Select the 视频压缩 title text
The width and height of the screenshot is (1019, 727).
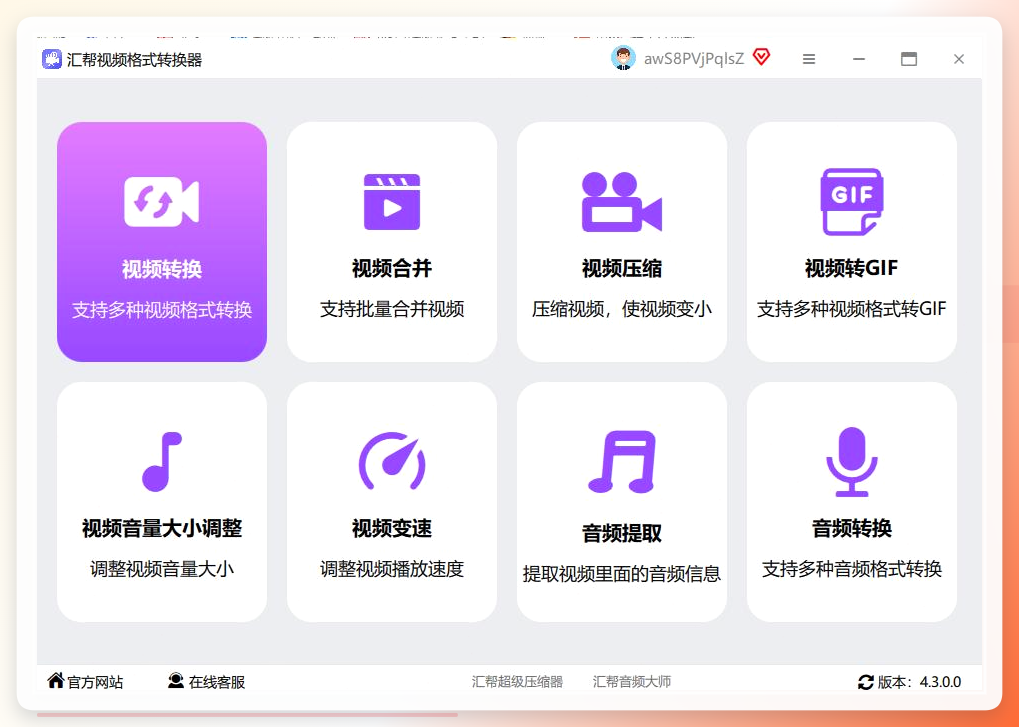622,268
